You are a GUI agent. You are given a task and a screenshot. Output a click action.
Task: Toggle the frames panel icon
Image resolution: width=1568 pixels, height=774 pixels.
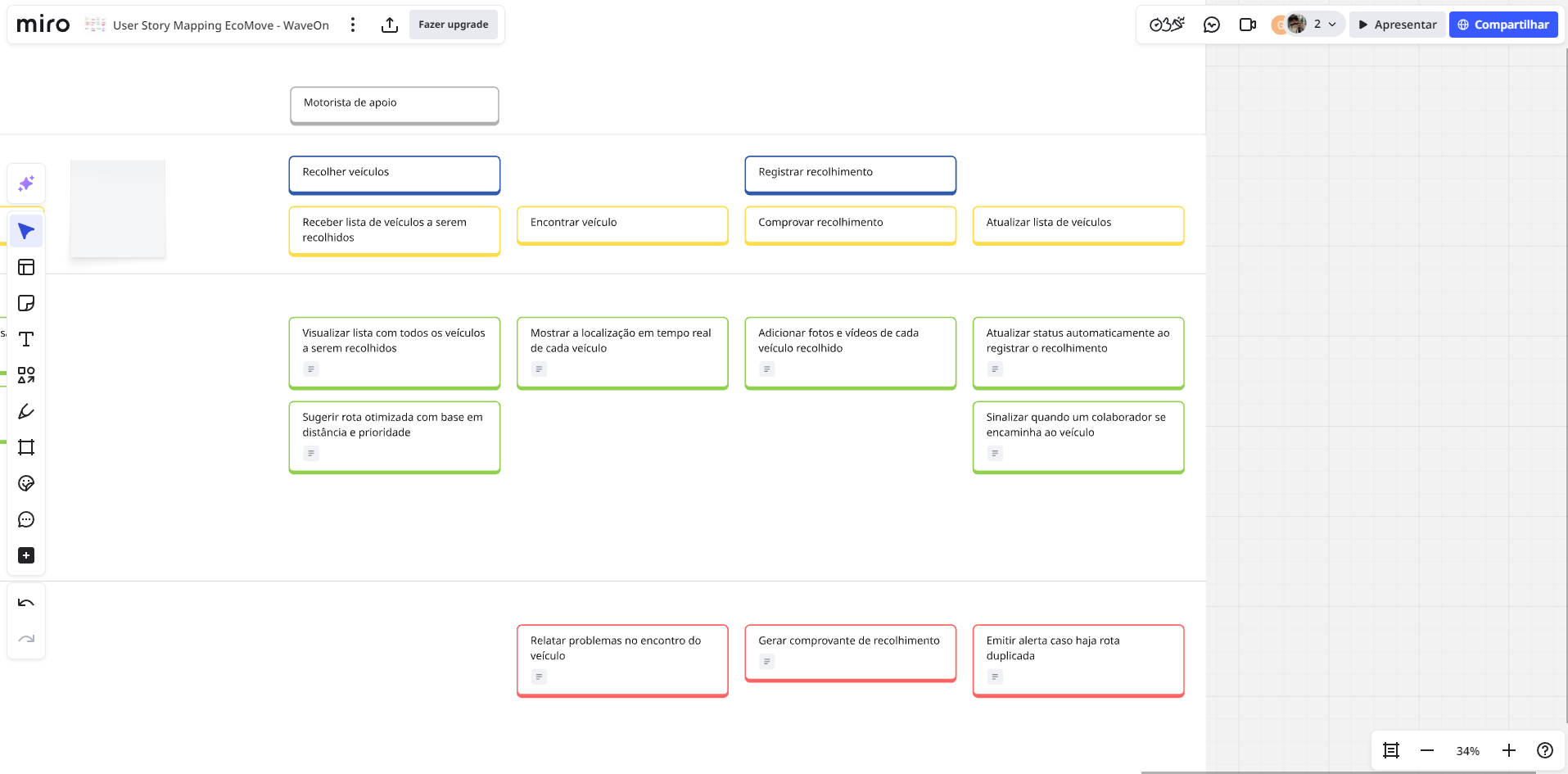1391,750
